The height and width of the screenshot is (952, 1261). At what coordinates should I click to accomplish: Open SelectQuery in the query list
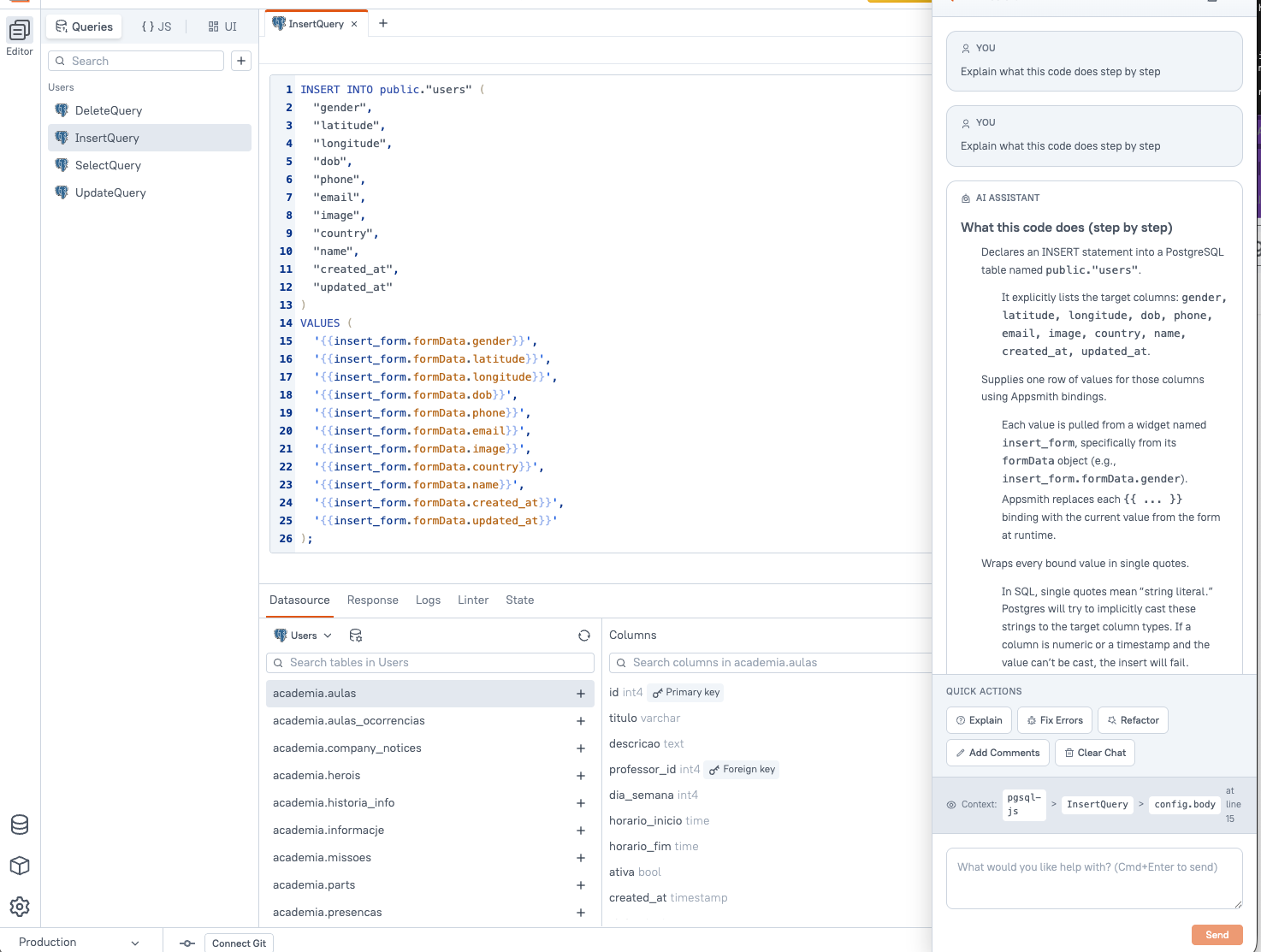coord(150,165)
